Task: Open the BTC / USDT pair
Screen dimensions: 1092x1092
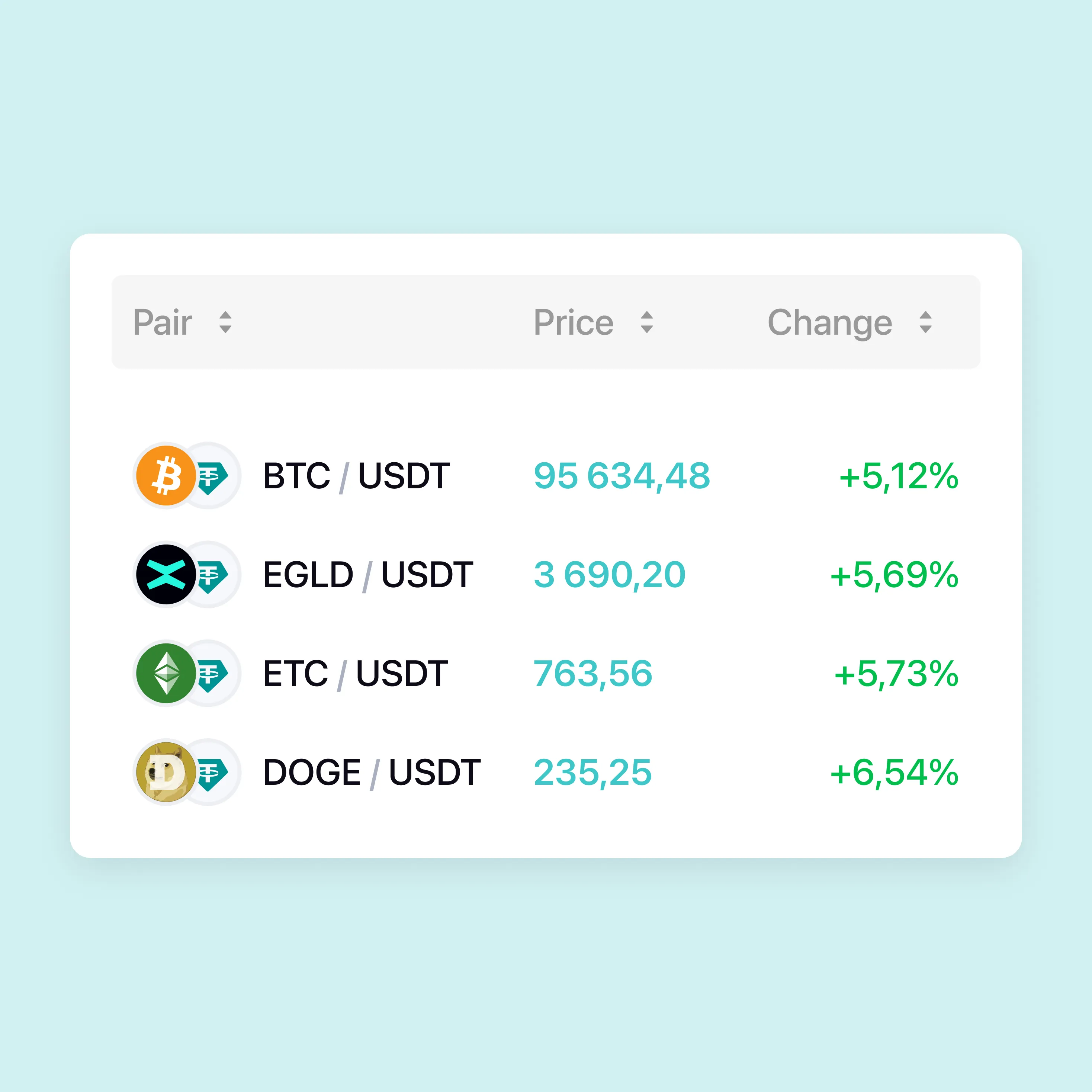Action: (x=356, y=475)
